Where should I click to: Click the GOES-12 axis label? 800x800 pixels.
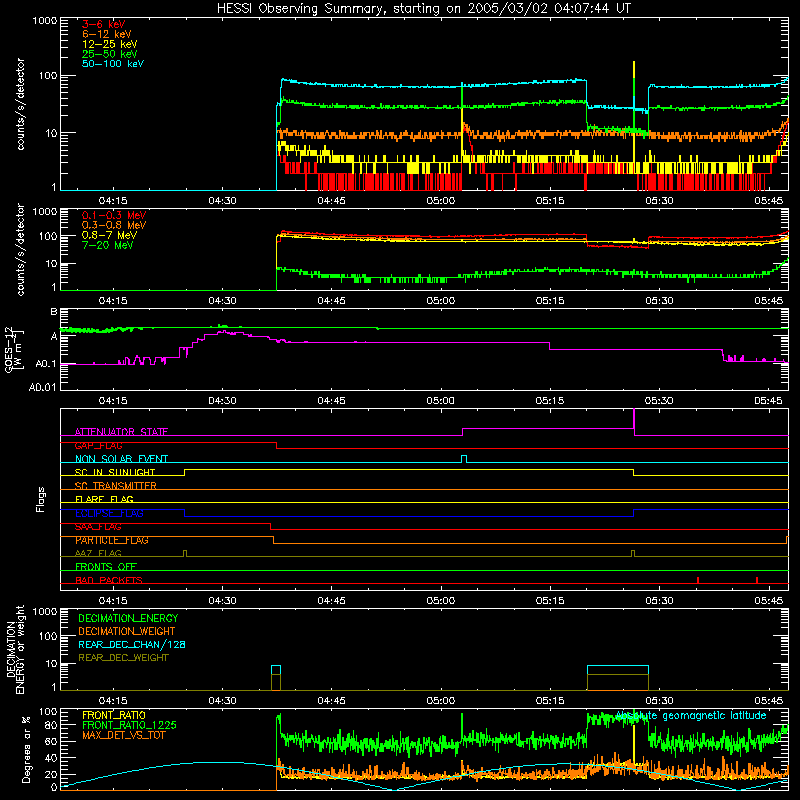point(13,349)
